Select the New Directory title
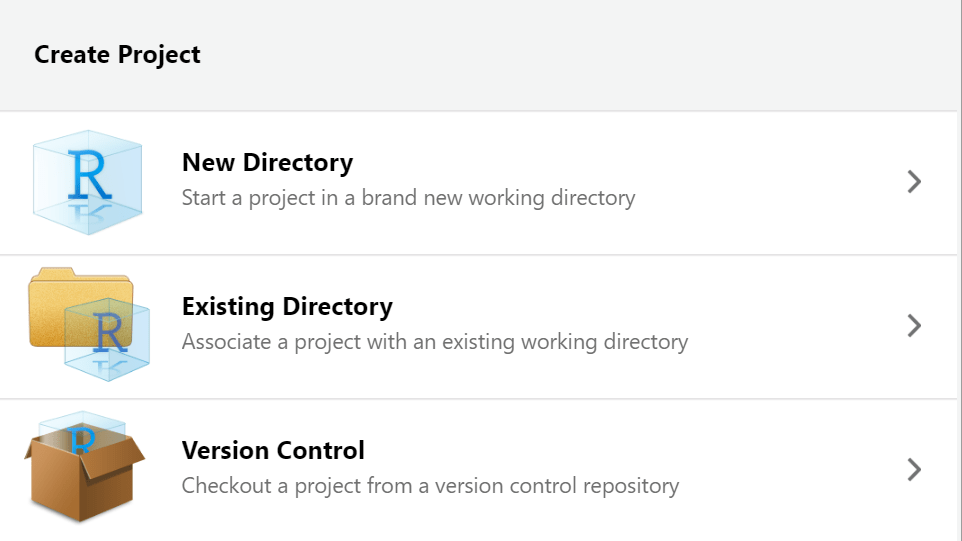962x541 pixels. pos(267,162)
